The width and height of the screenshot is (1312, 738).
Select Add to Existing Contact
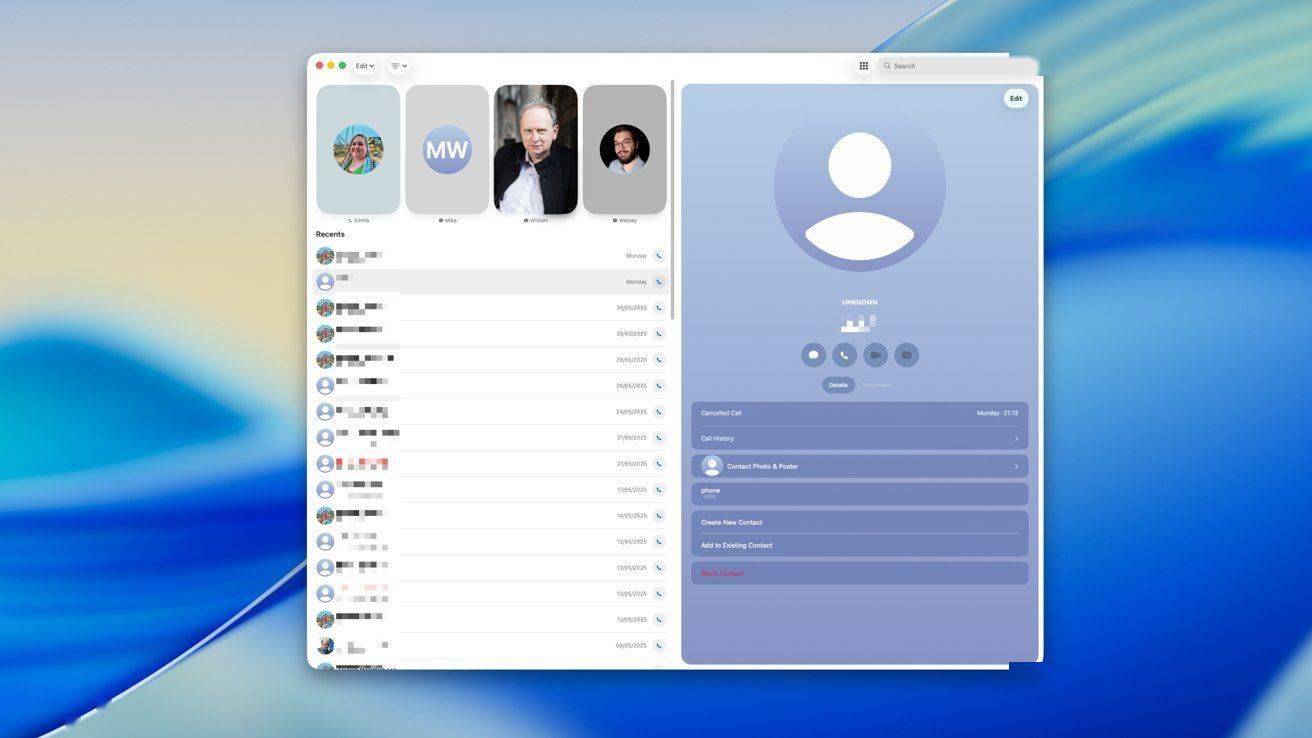point(860,545)
